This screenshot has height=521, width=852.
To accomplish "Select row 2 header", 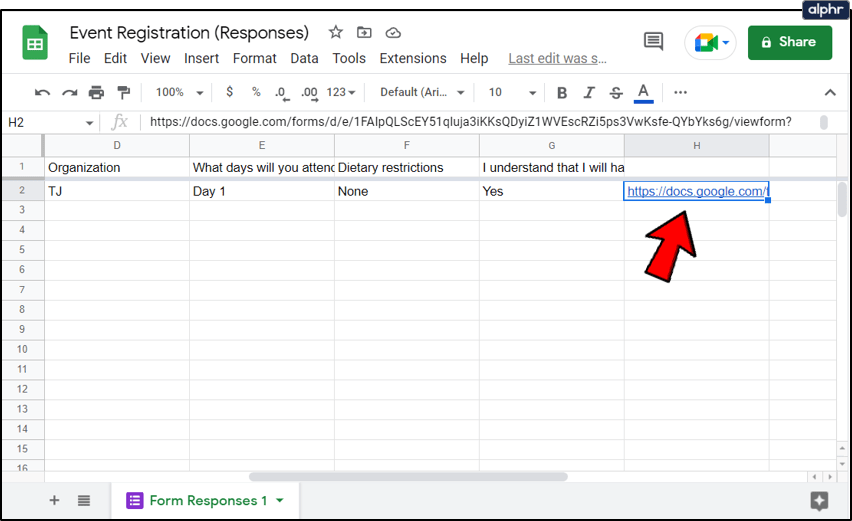I will coord(22,190).
